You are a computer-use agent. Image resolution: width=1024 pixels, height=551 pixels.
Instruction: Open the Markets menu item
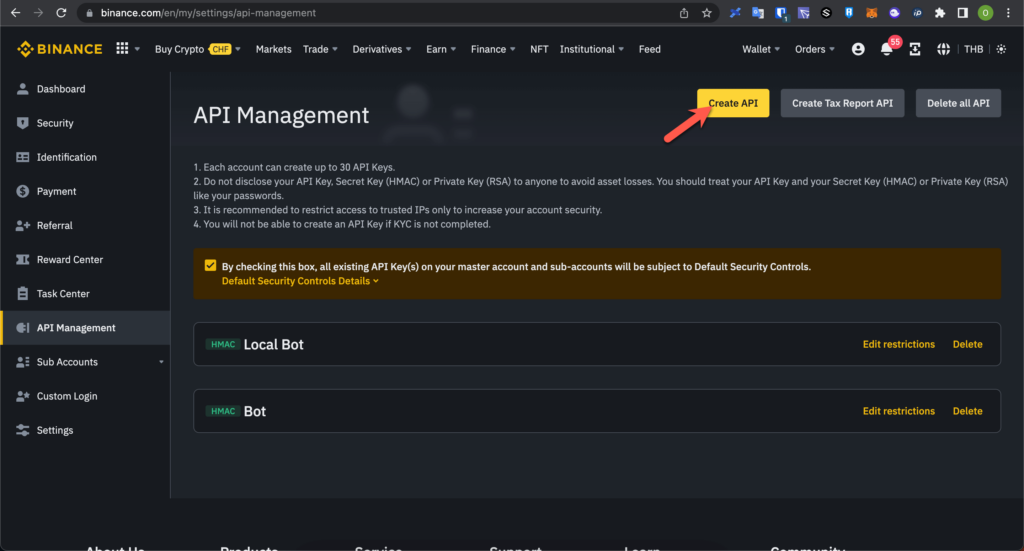click(274, 49)
